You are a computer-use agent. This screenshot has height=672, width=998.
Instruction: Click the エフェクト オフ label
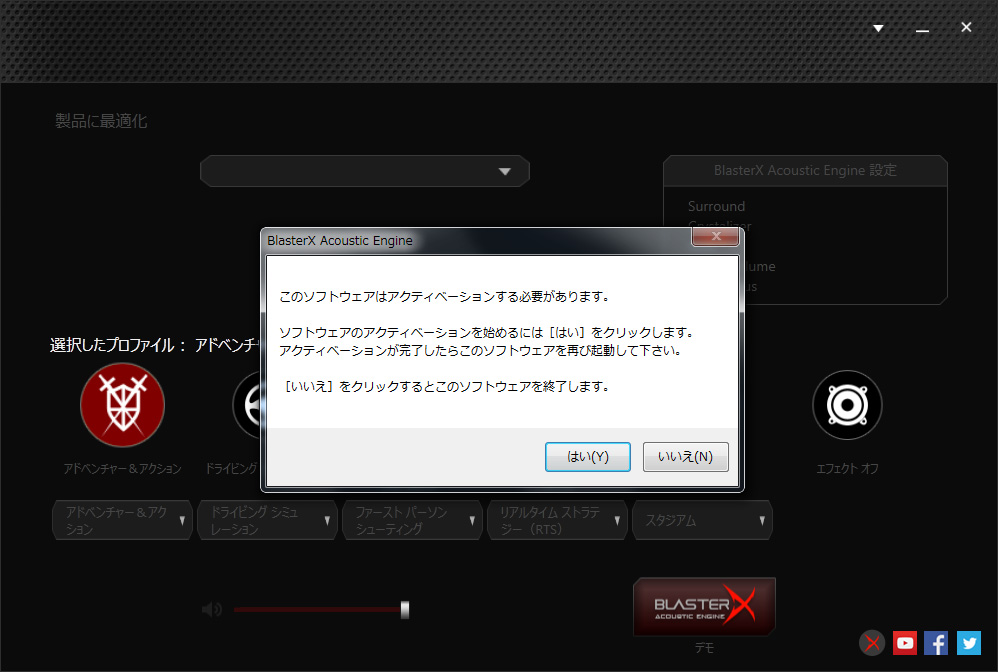(847, 469)
